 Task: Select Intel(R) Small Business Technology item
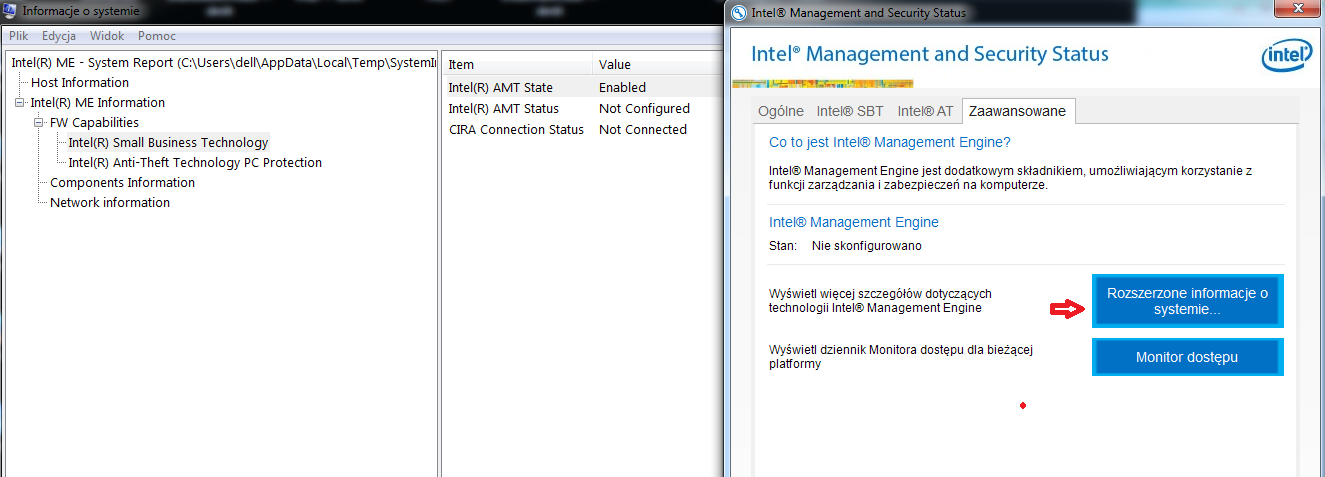coord(168,143)
